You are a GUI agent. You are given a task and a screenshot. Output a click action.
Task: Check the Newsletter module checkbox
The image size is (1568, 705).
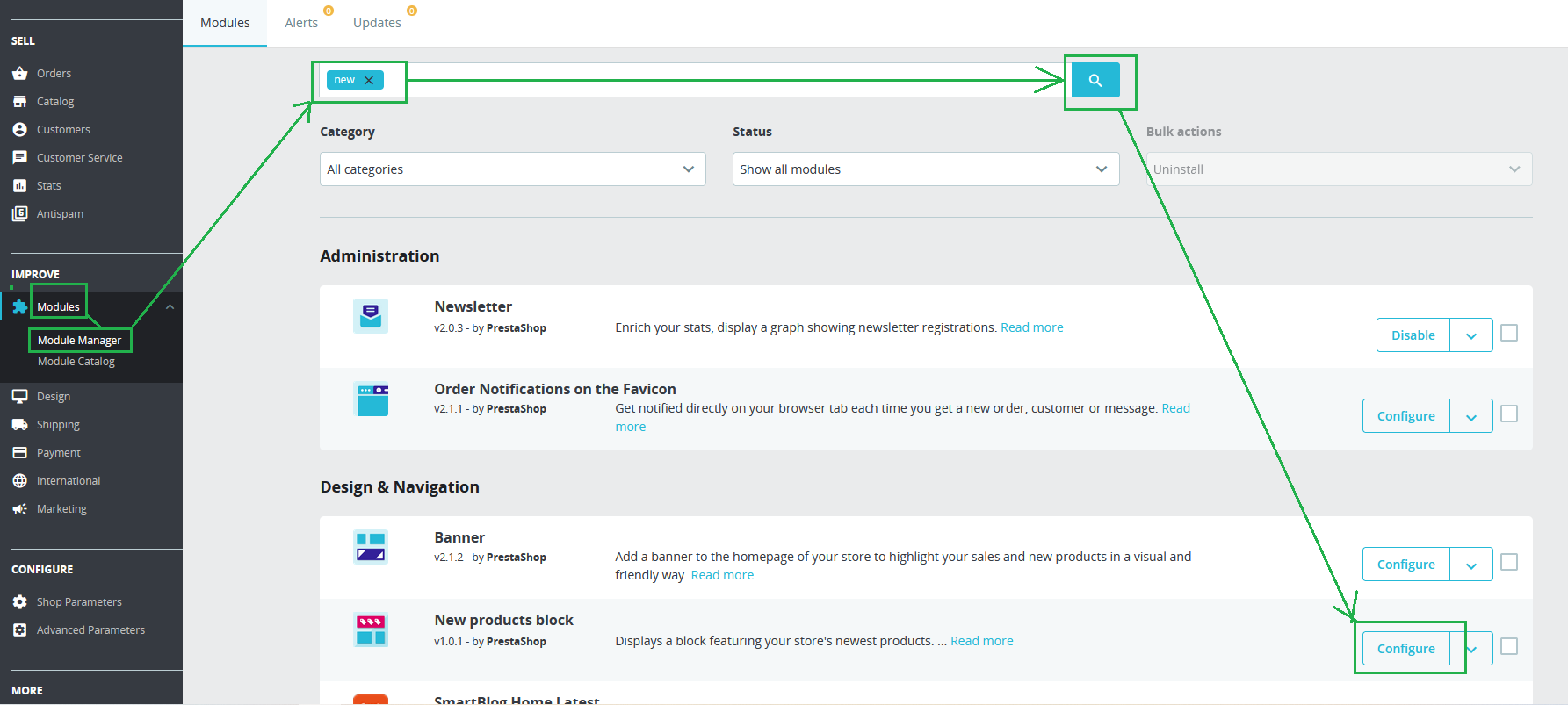pyautogui.click(x=1509, y=333)
